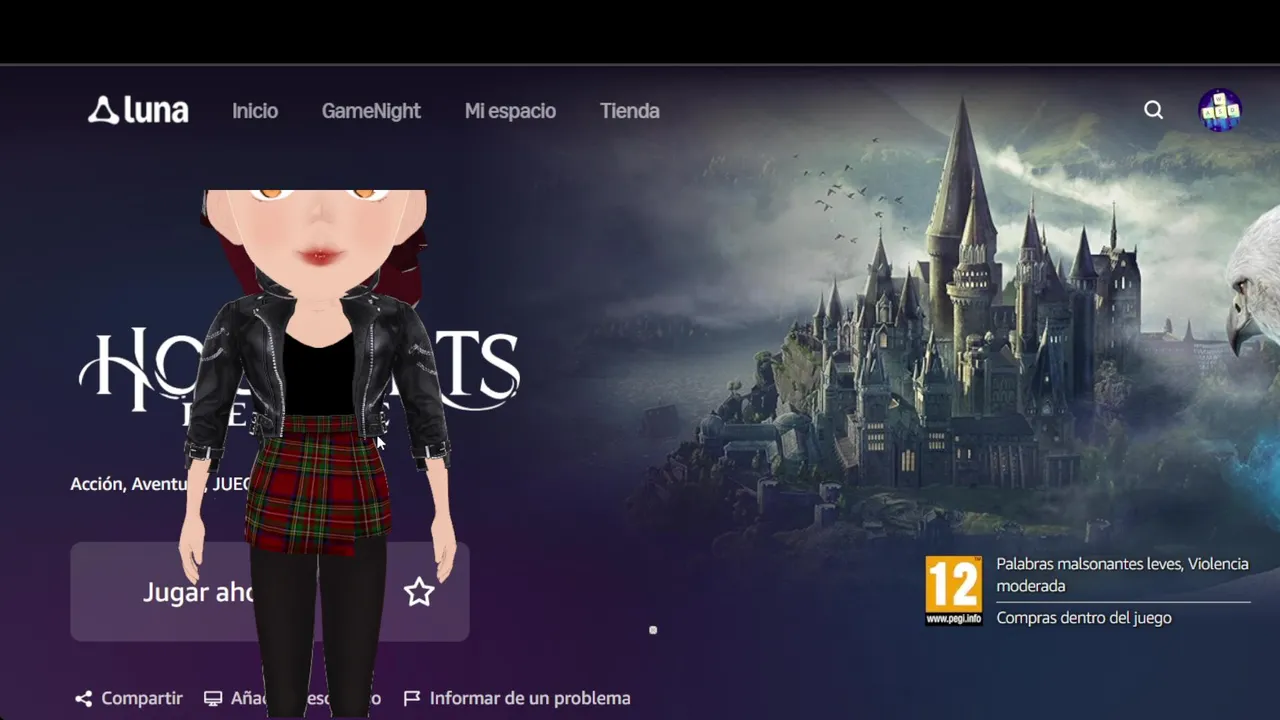Click the search magnifier icon

pos(1154,110)
